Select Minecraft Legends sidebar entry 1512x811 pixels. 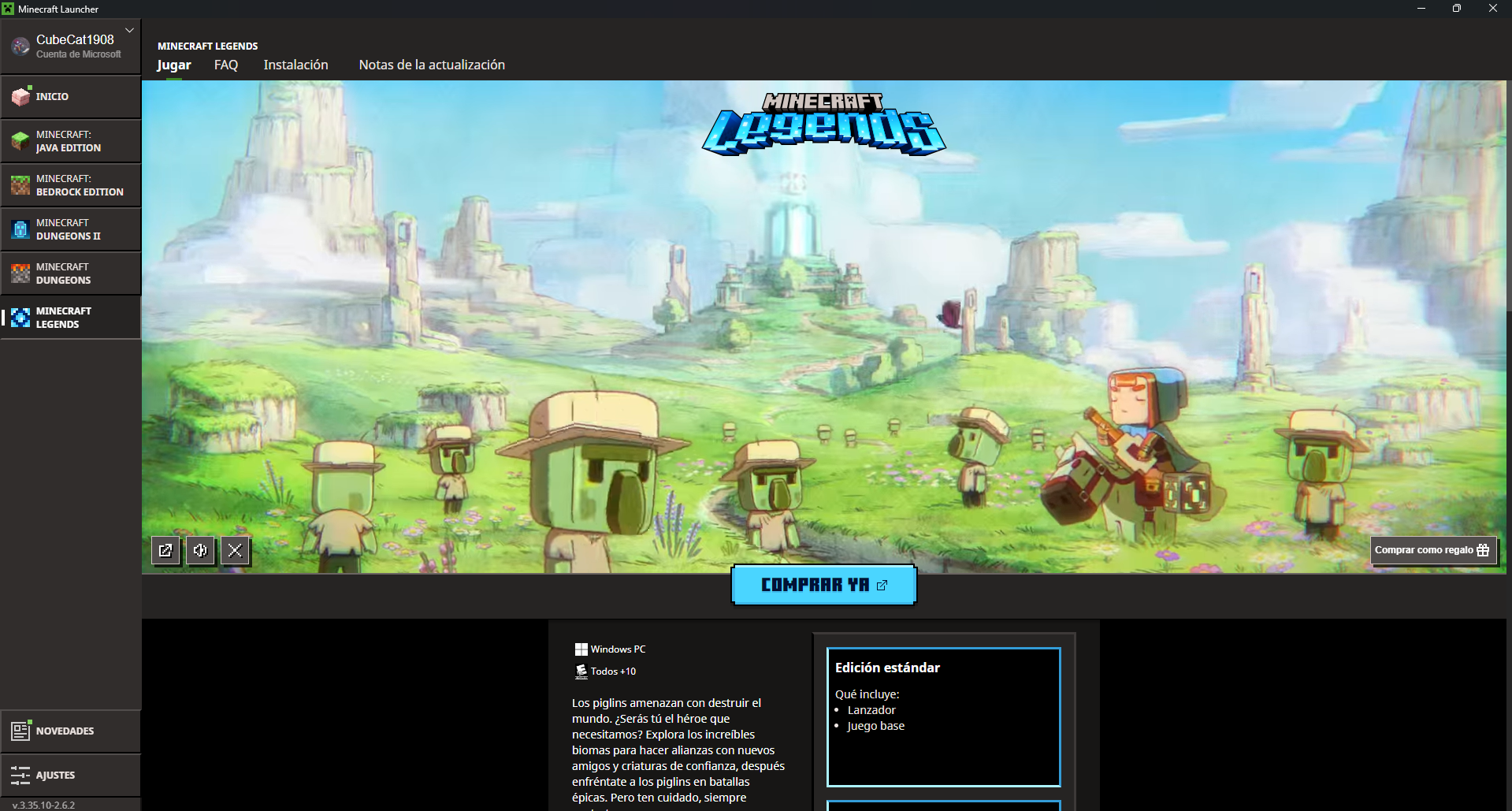click(71, 318)
